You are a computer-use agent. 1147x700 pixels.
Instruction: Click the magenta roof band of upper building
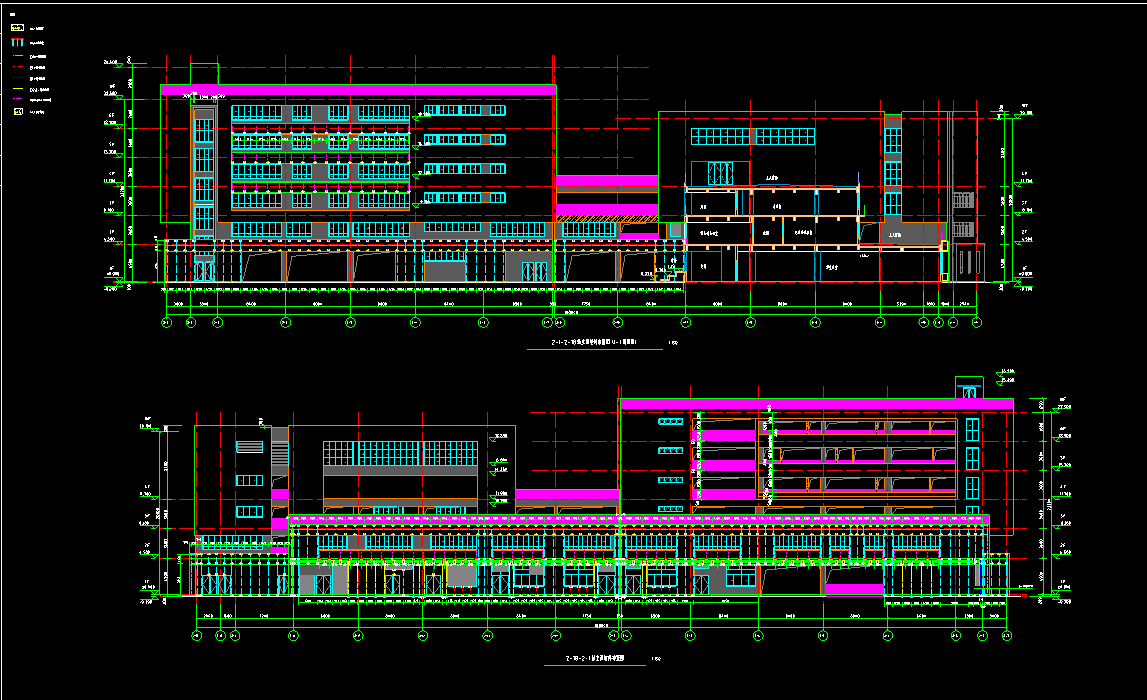(x=358, y=90)
